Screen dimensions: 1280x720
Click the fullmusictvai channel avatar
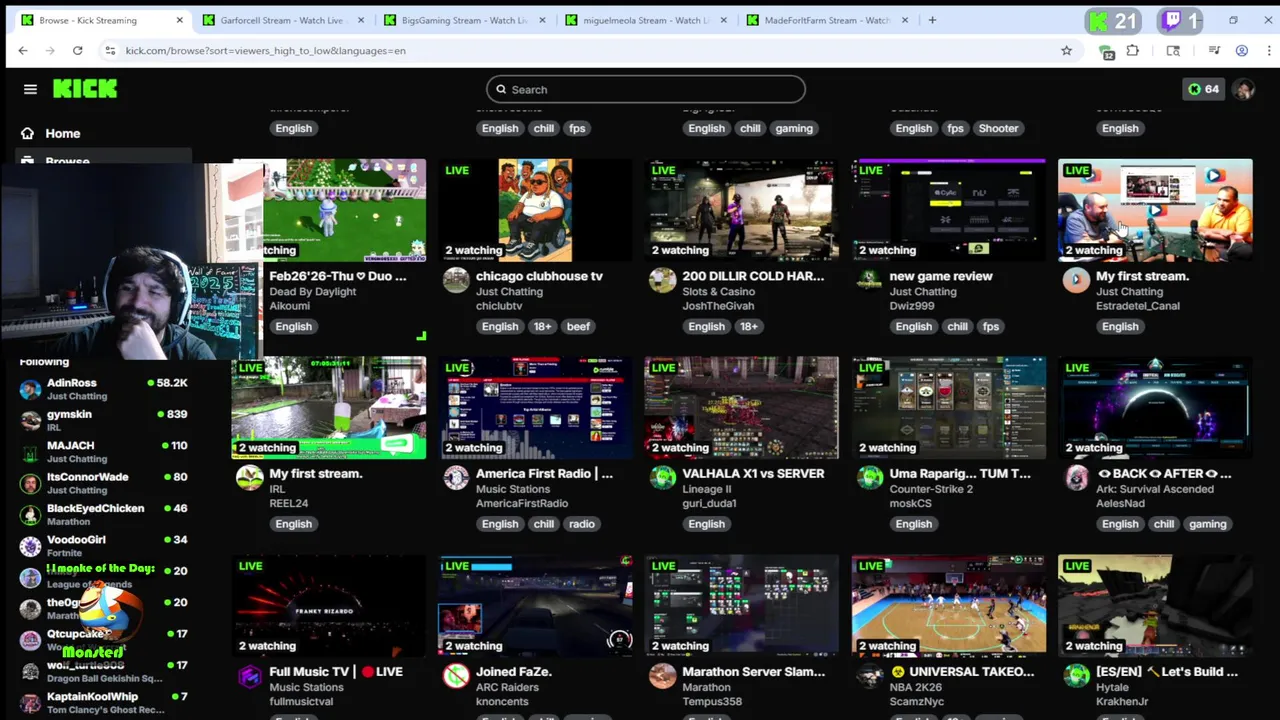tap(249, 676)
